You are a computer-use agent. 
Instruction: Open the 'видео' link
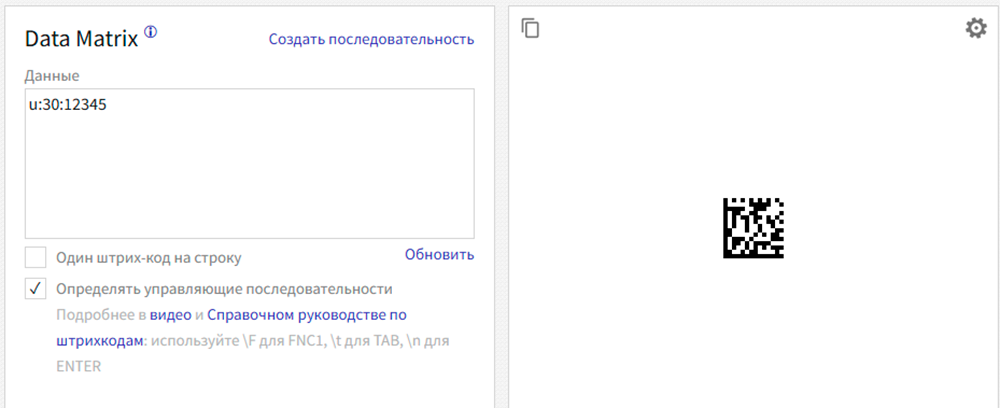click(x=170, y=315)
